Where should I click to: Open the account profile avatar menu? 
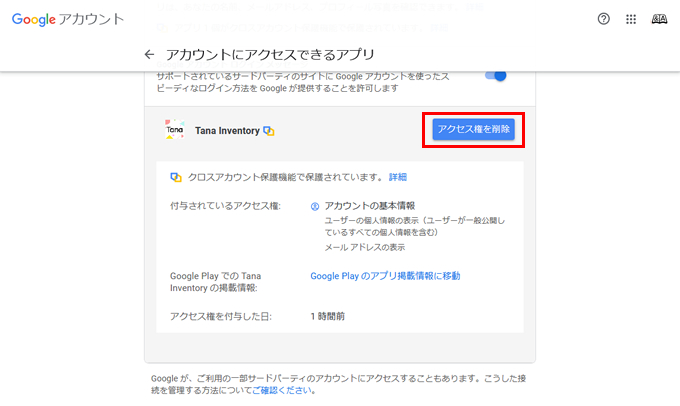pos(659,19)
